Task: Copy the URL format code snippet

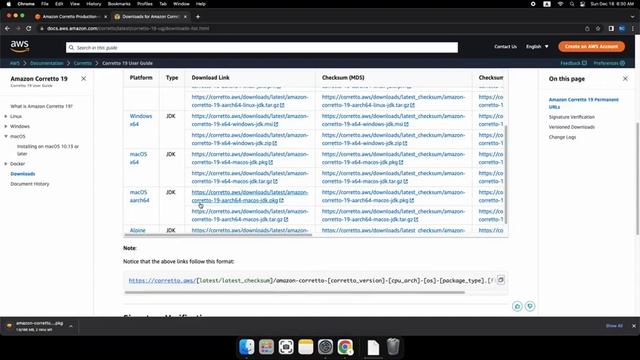Action: click(x=501, y=280)
